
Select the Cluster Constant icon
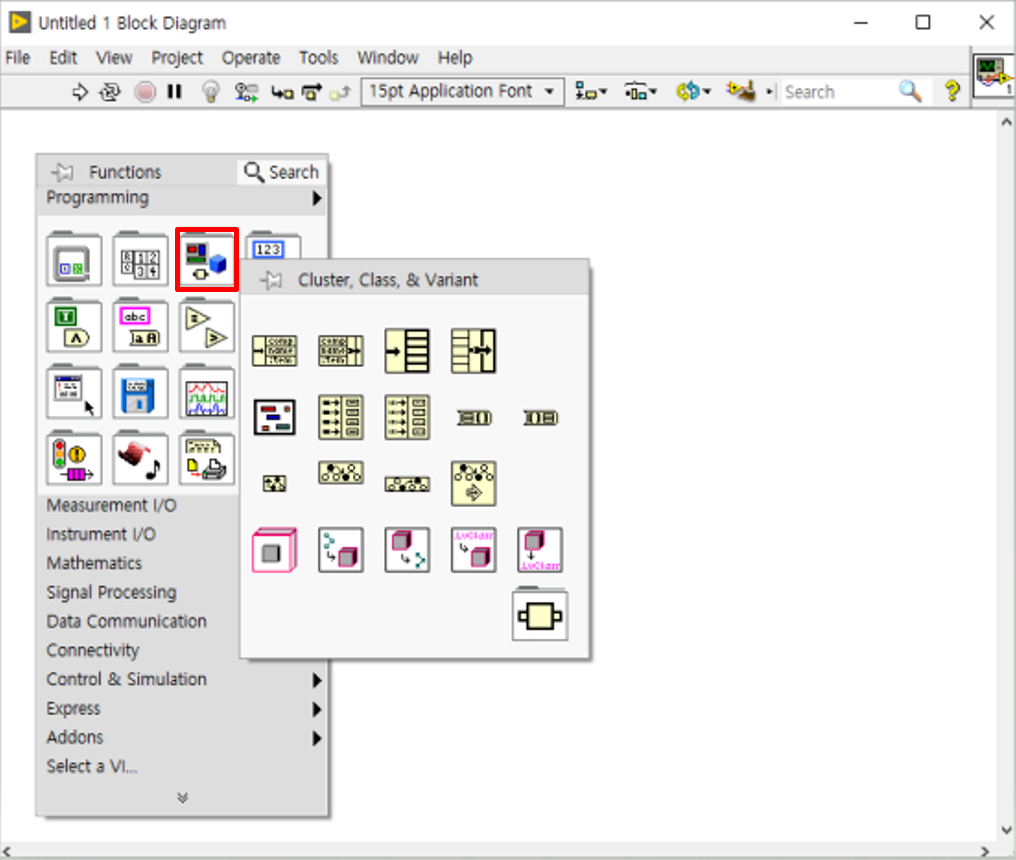[275, 417]
